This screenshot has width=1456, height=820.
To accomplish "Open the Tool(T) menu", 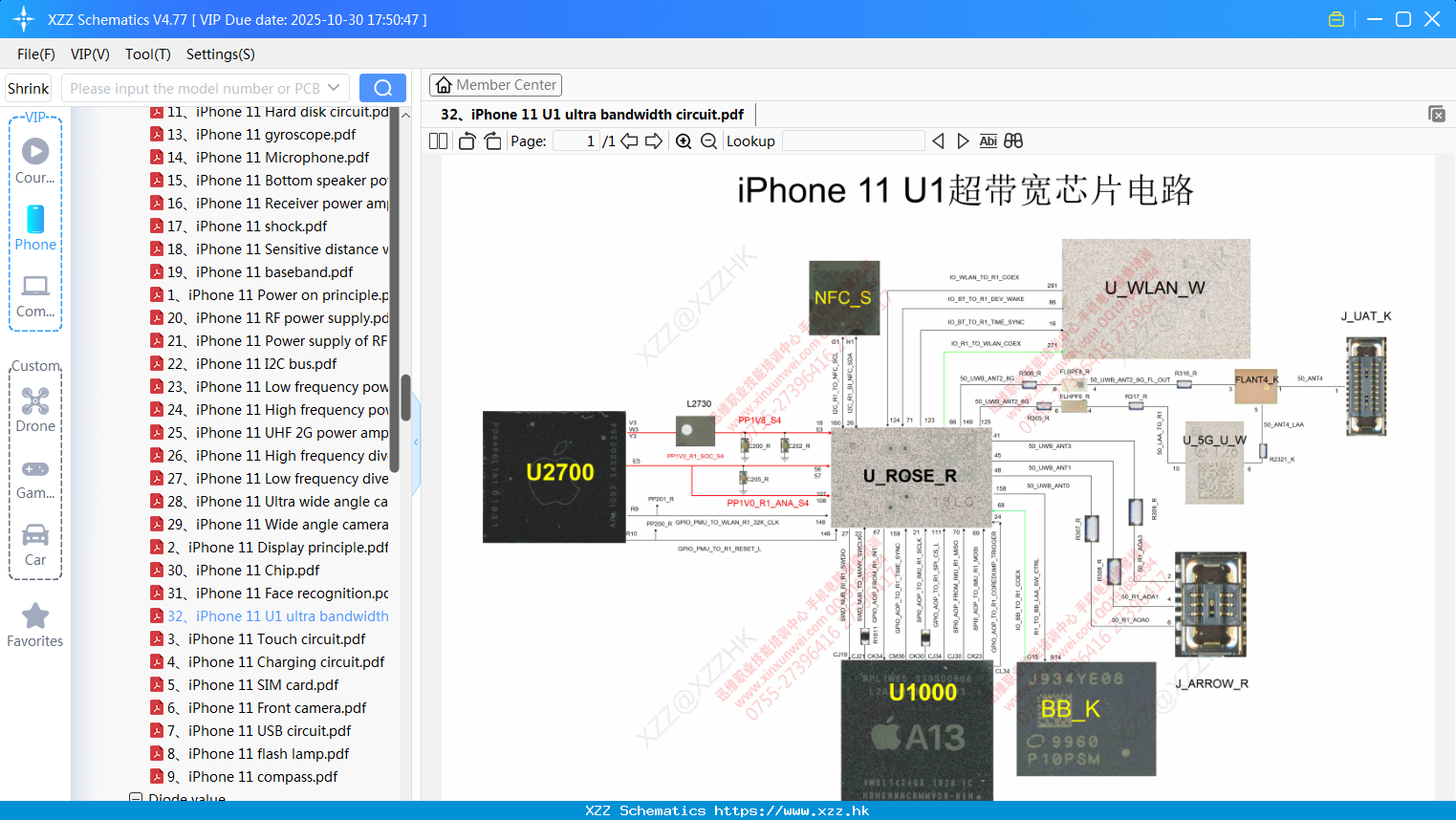I will (148, 54).
